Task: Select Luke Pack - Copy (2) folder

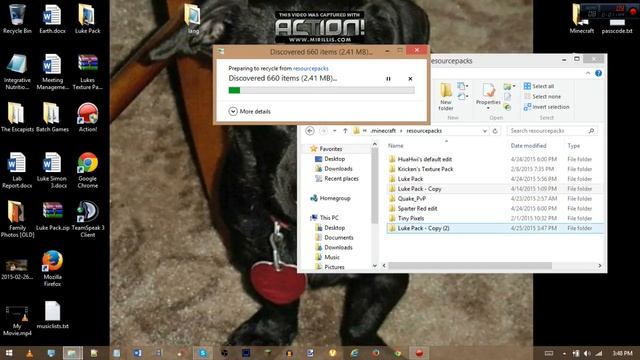Action: pos(494,228)
